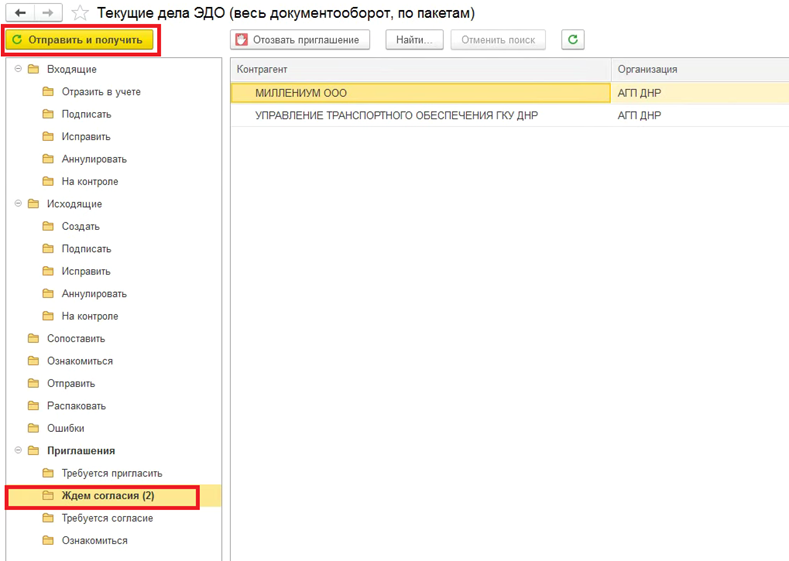Image resolution: width=789 pixels, height=561 pixels.
Task: Click the back navigation arrow
Action: point(21,13)
